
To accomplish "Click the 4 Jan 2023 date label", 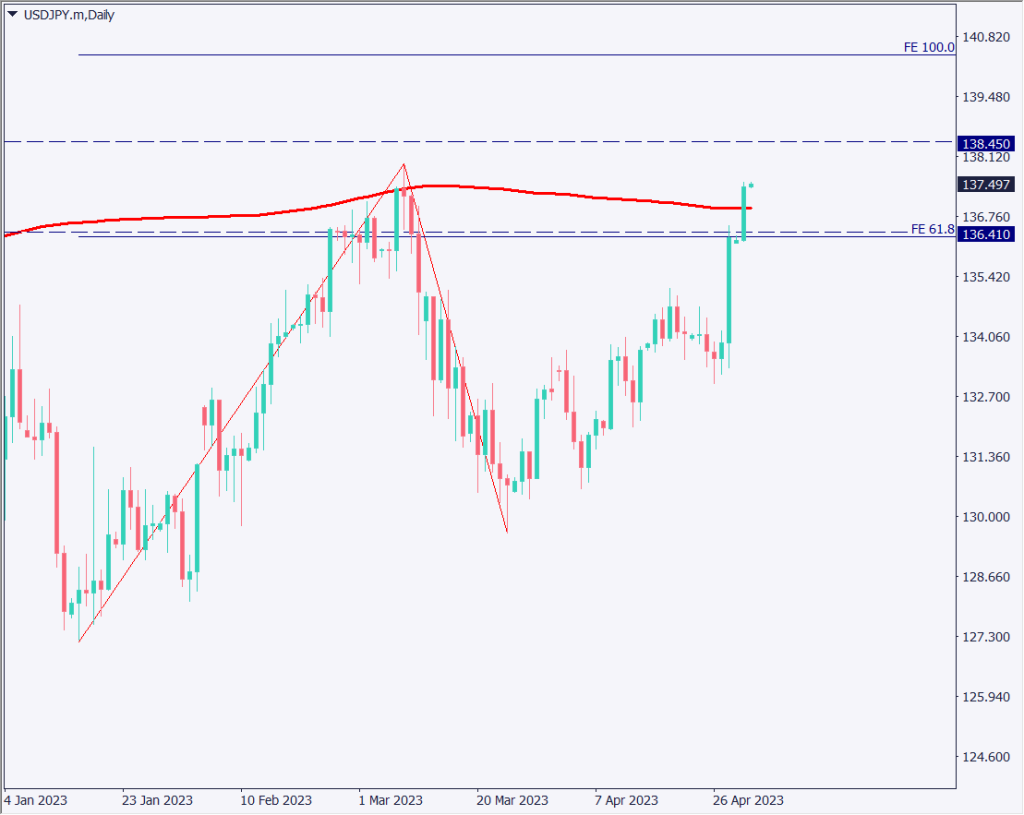I will coord(38,800).
